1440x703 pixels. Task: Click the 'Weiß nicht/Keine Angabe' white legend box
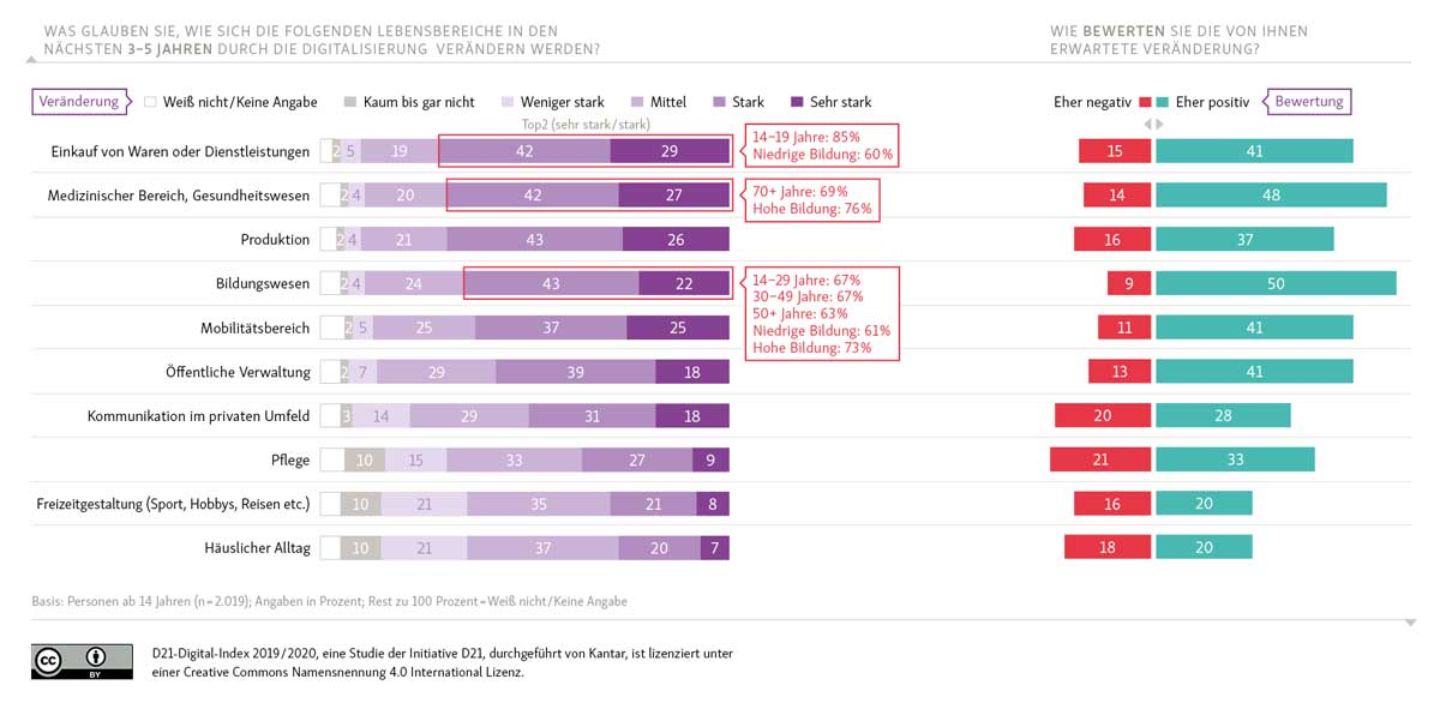click(x=150, y=102)
